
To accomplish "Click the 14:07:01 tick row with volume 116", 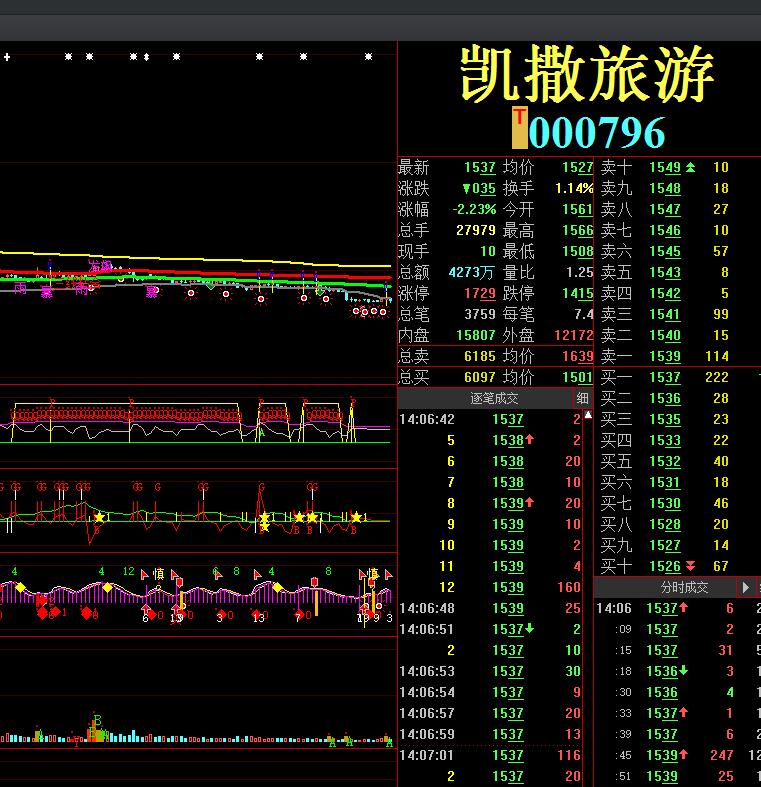I will [x=490, y=755].
